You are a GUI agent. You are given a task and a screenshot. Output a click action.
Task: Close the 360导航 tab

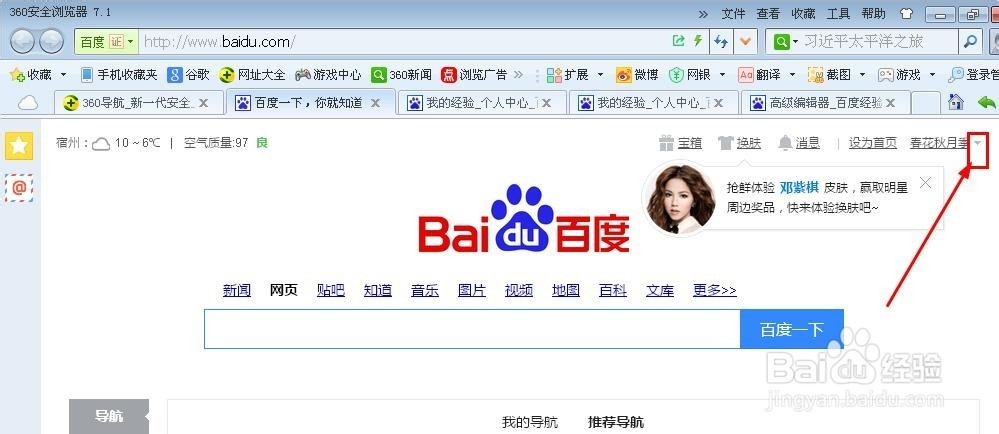(x=204, y=103)
